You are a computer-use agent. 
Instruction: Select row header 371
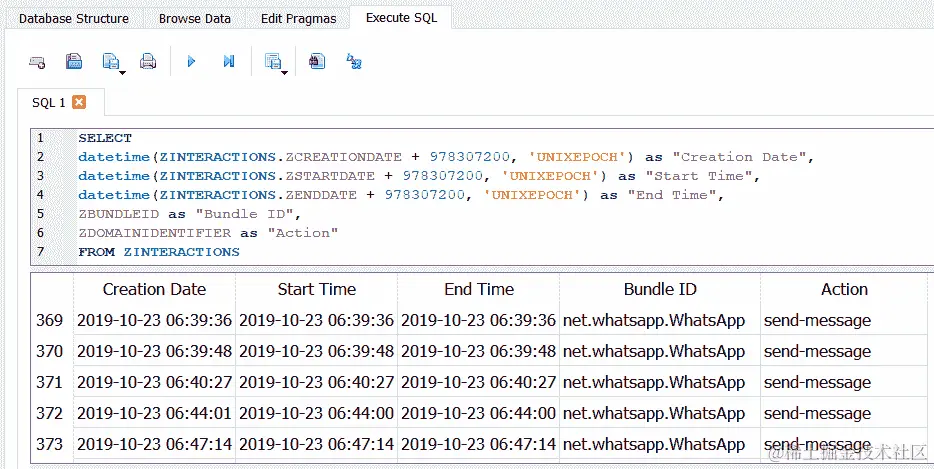(49, 383)
